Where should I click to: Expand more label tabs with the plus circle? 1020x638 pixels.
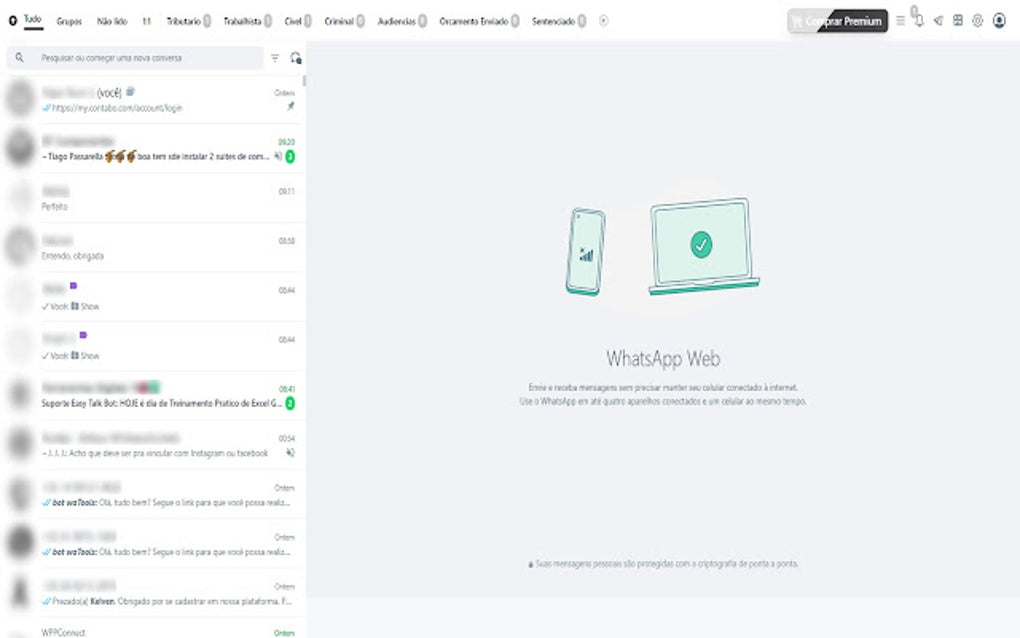click(603, 18)
